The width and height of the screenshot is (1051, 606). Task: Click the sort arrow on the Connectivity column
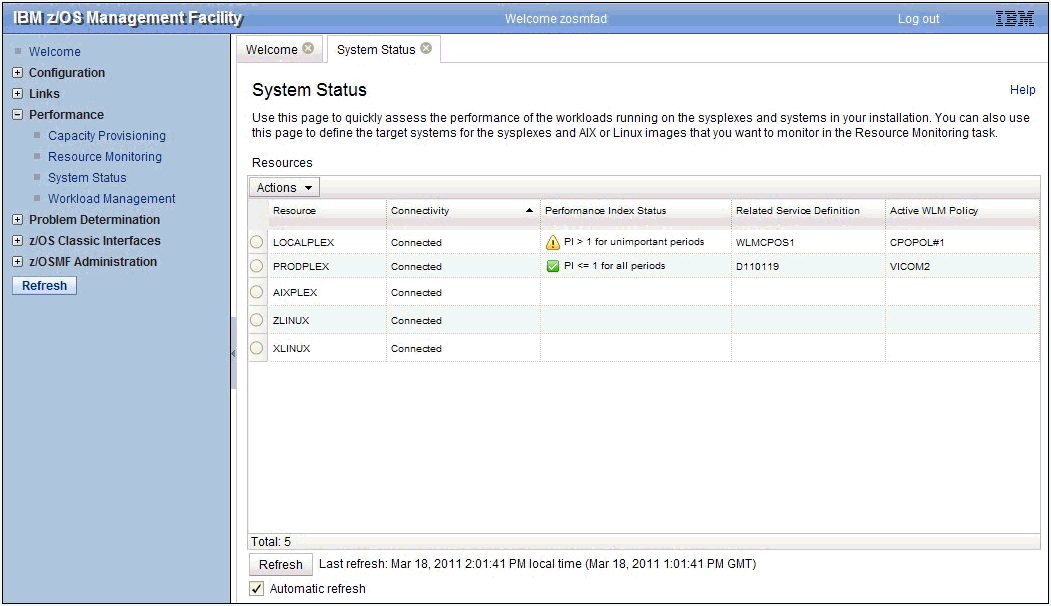(531, 210)
